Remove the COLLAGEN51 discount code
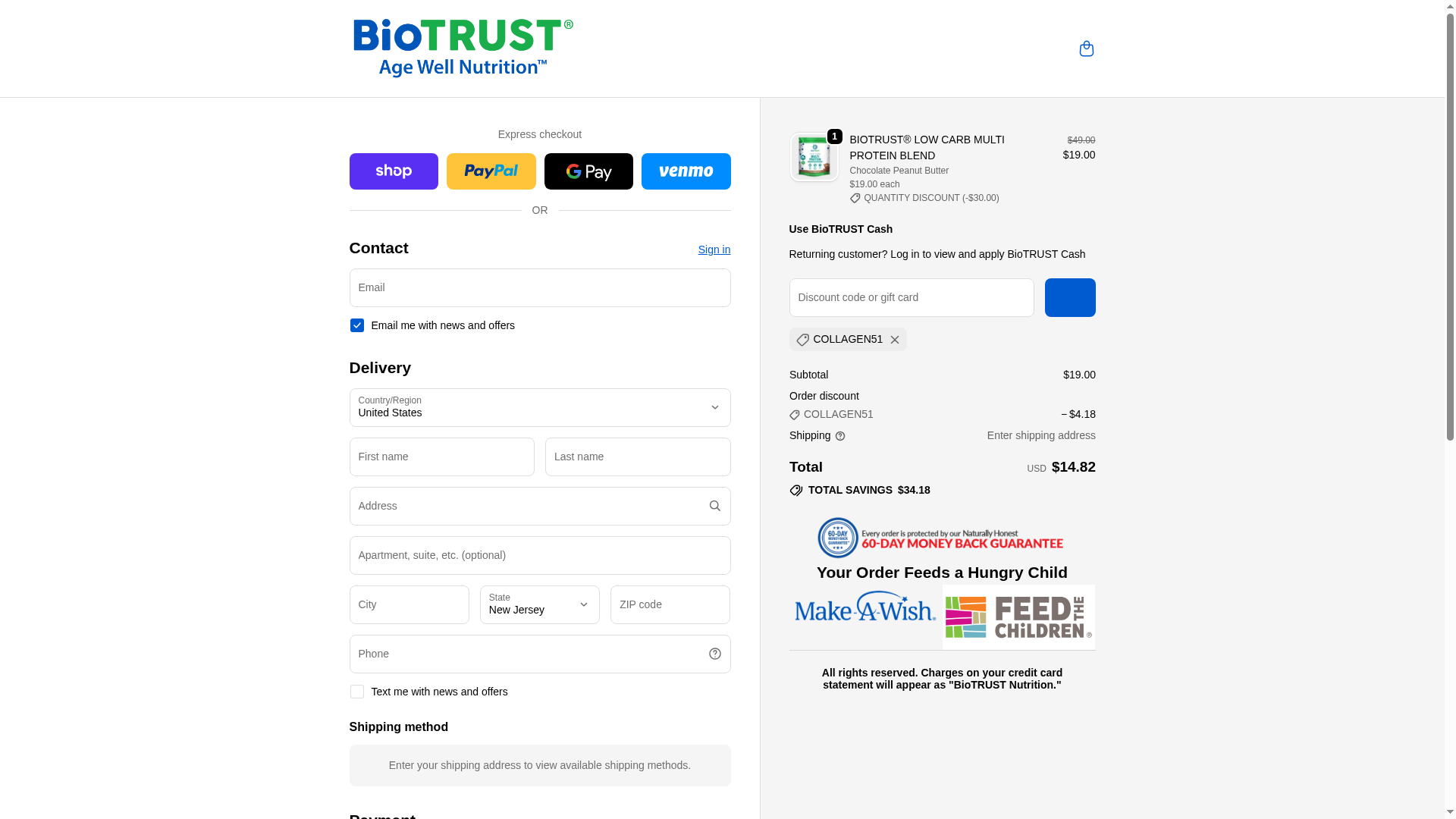The image size is (1456, 819). click(894, 340)
